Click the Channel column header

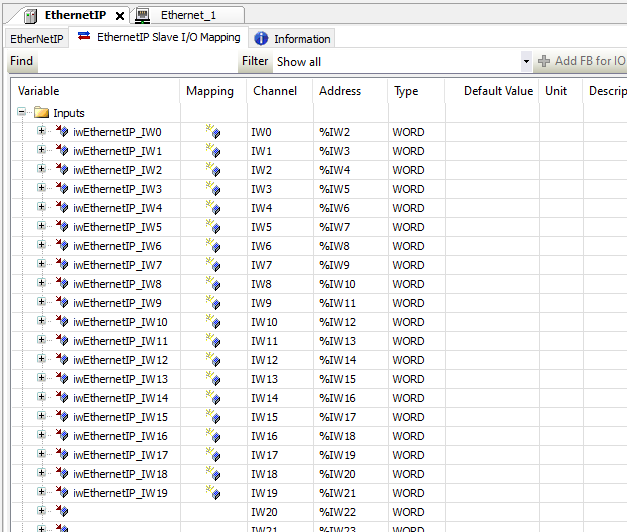point(280,91)
